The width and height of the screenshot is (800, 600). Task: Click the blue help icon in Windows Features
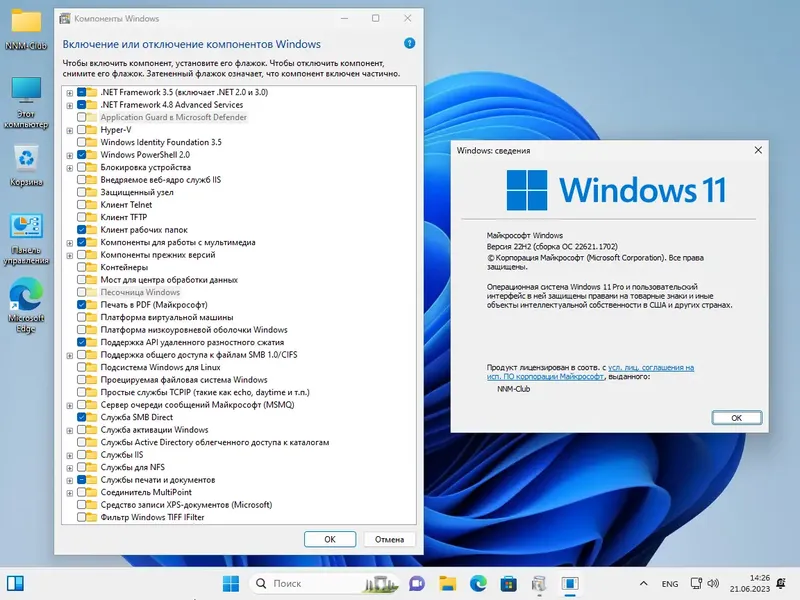pyautogui.click(x=409, y=43)
